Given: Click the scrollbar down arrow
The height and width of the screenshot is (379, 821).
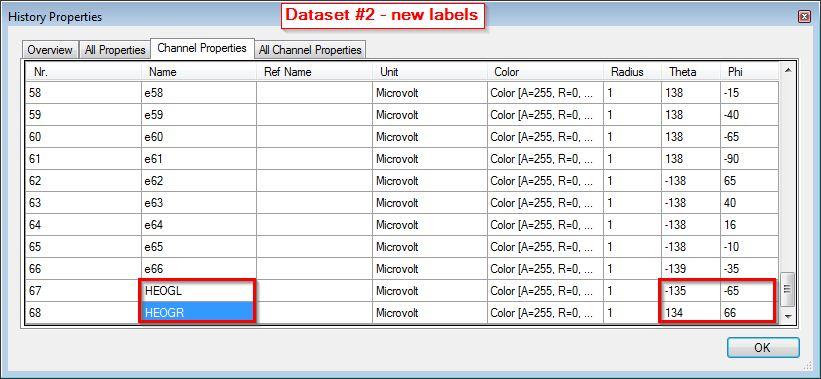Looking at the screenshot, I should (787, 316).
